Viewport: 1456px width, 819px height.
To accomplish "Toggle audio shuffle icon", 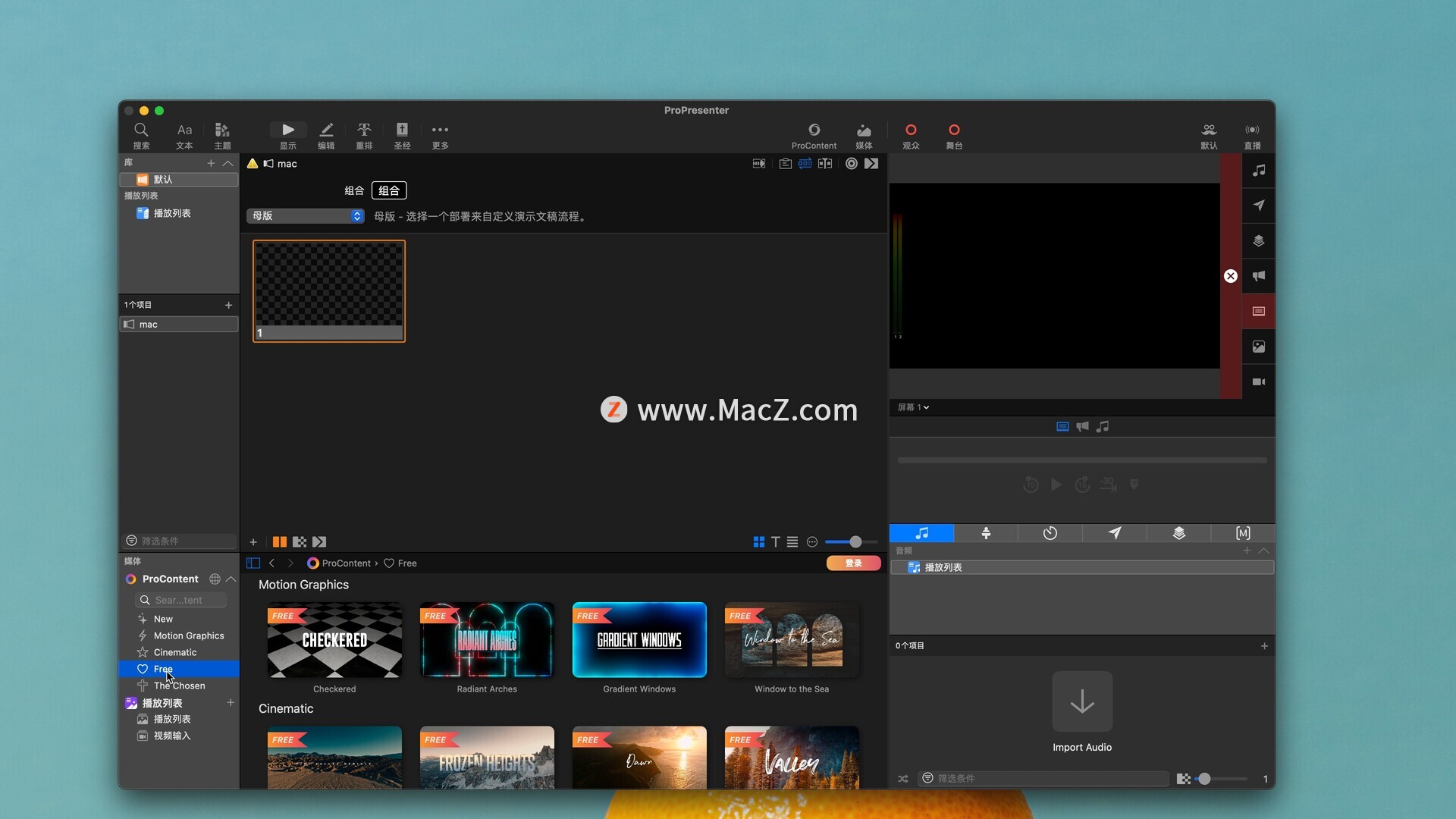I will coord(903,779).
